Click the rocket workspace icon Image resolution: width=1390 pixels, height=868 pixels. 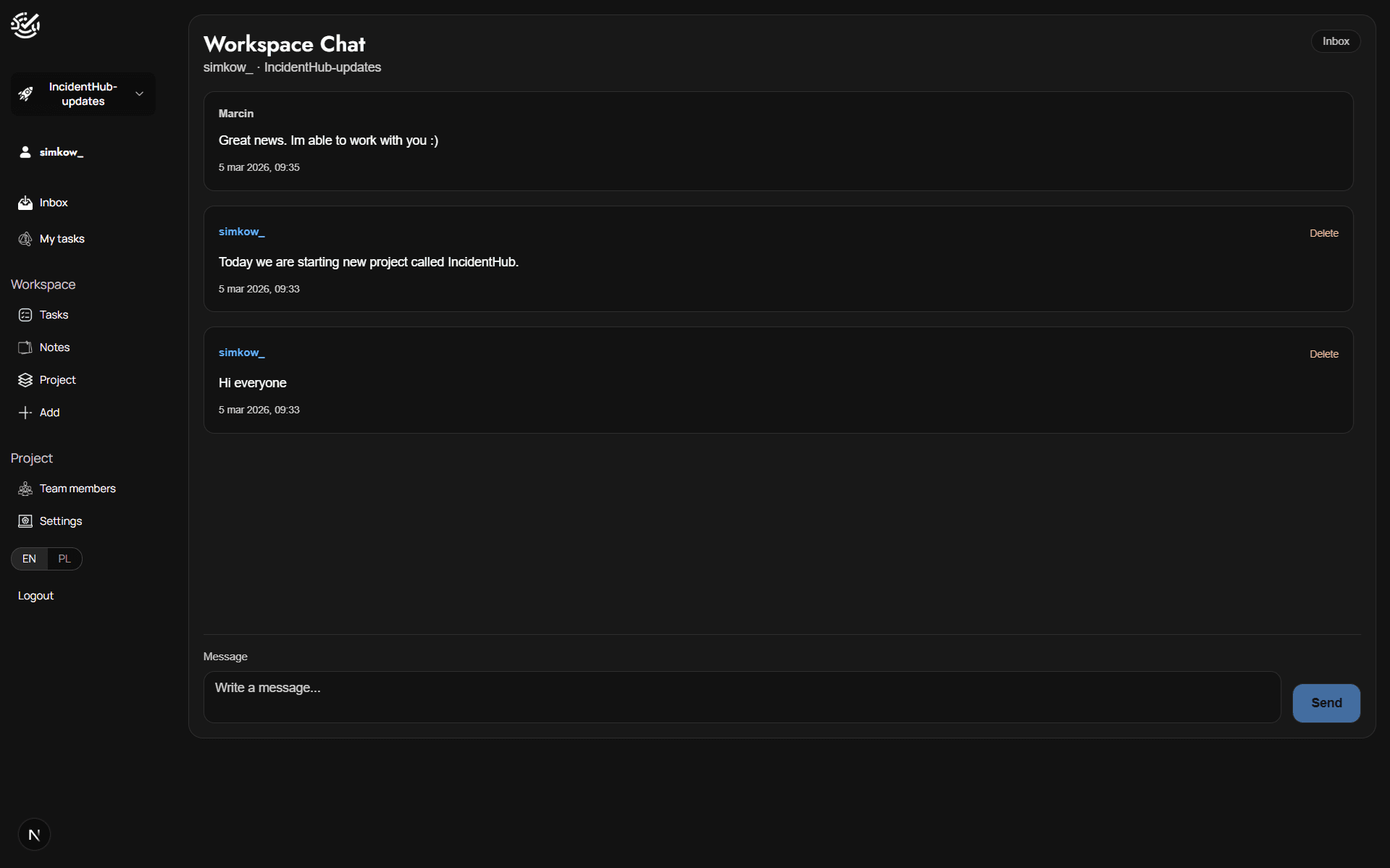(x=26, y=94)
